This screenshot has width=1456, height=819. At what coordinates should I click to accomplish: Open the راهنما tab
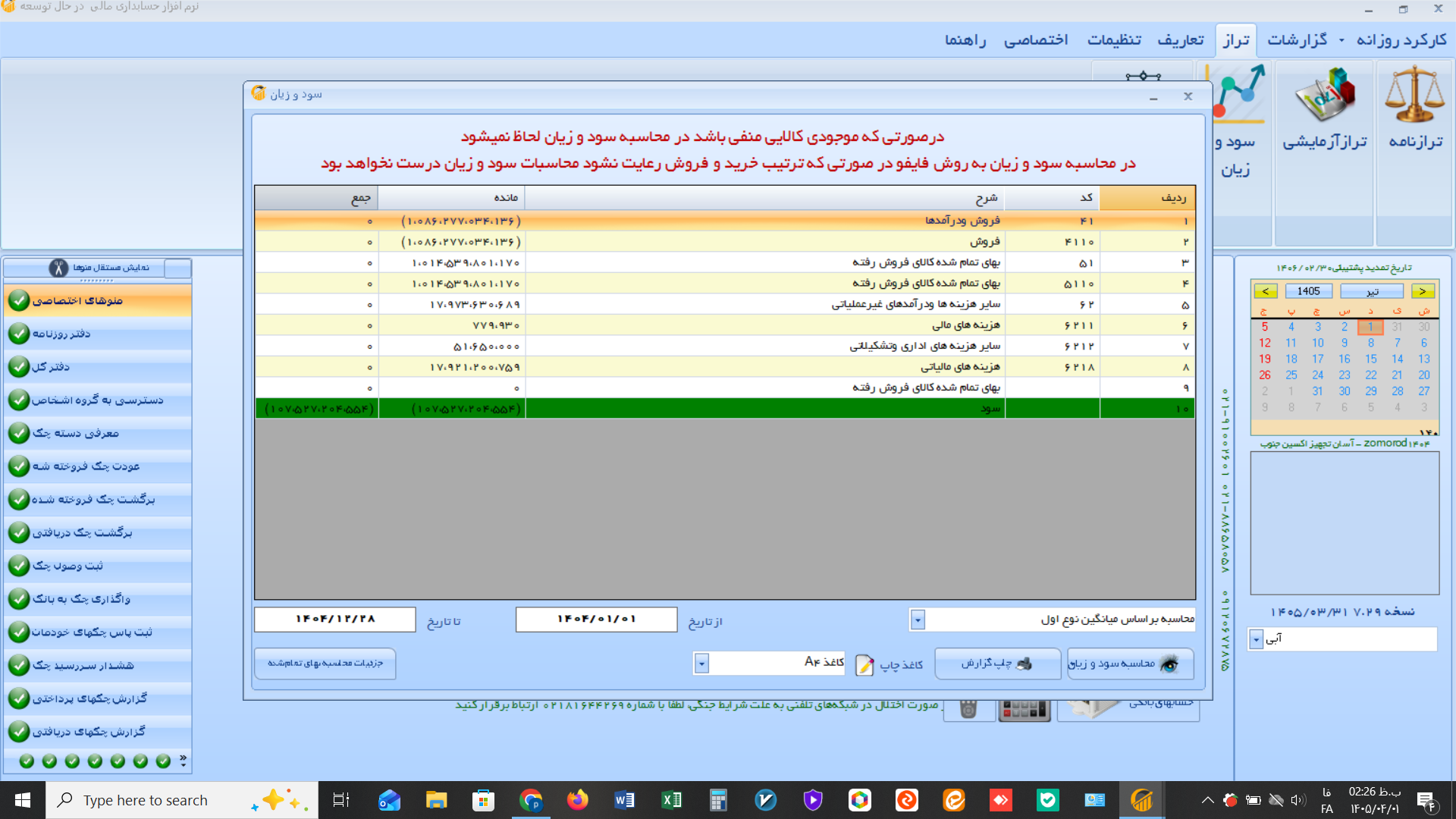coord(965,39)
